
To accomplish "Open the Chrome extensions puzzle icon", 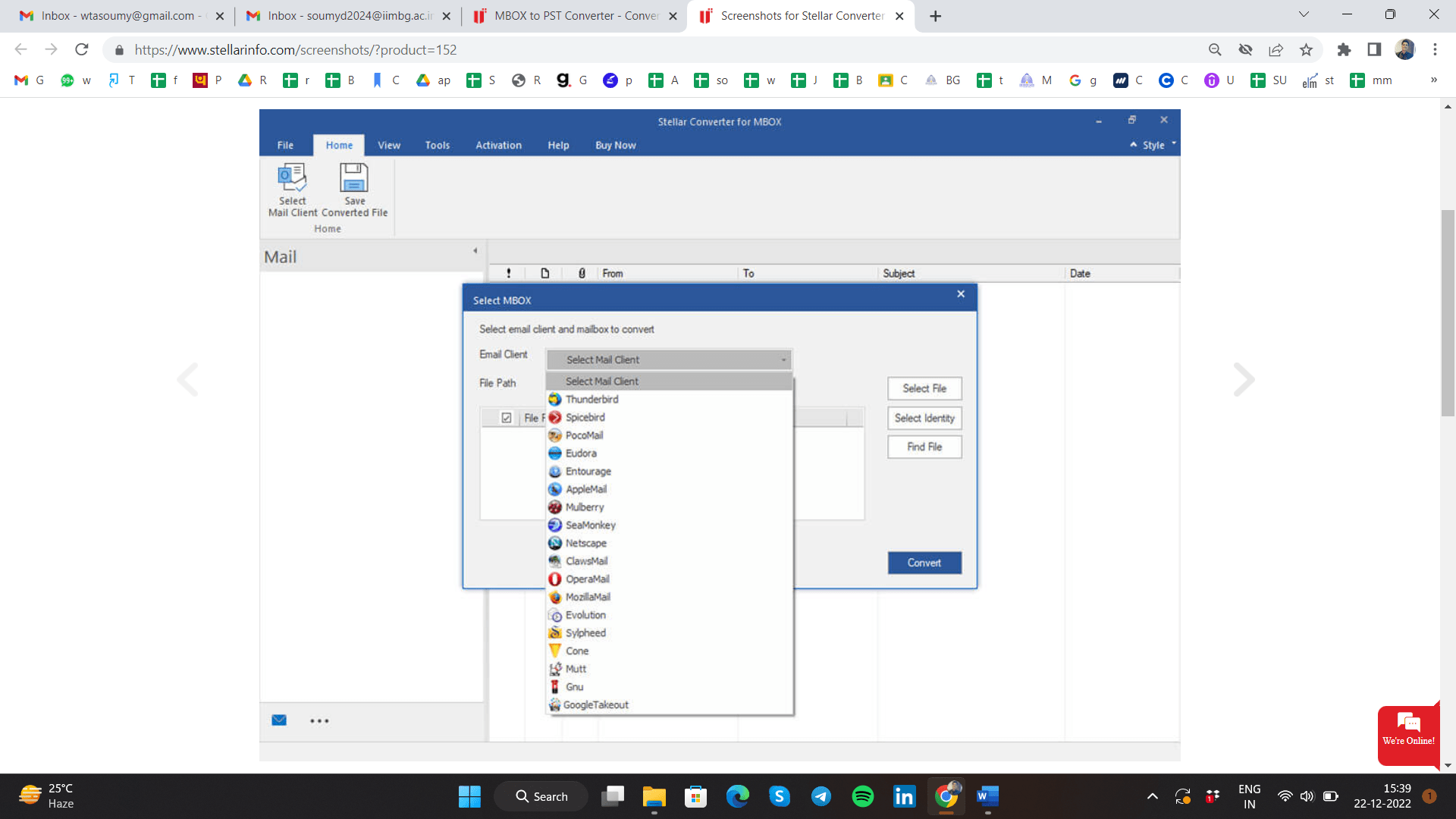I will (1344, 50).
